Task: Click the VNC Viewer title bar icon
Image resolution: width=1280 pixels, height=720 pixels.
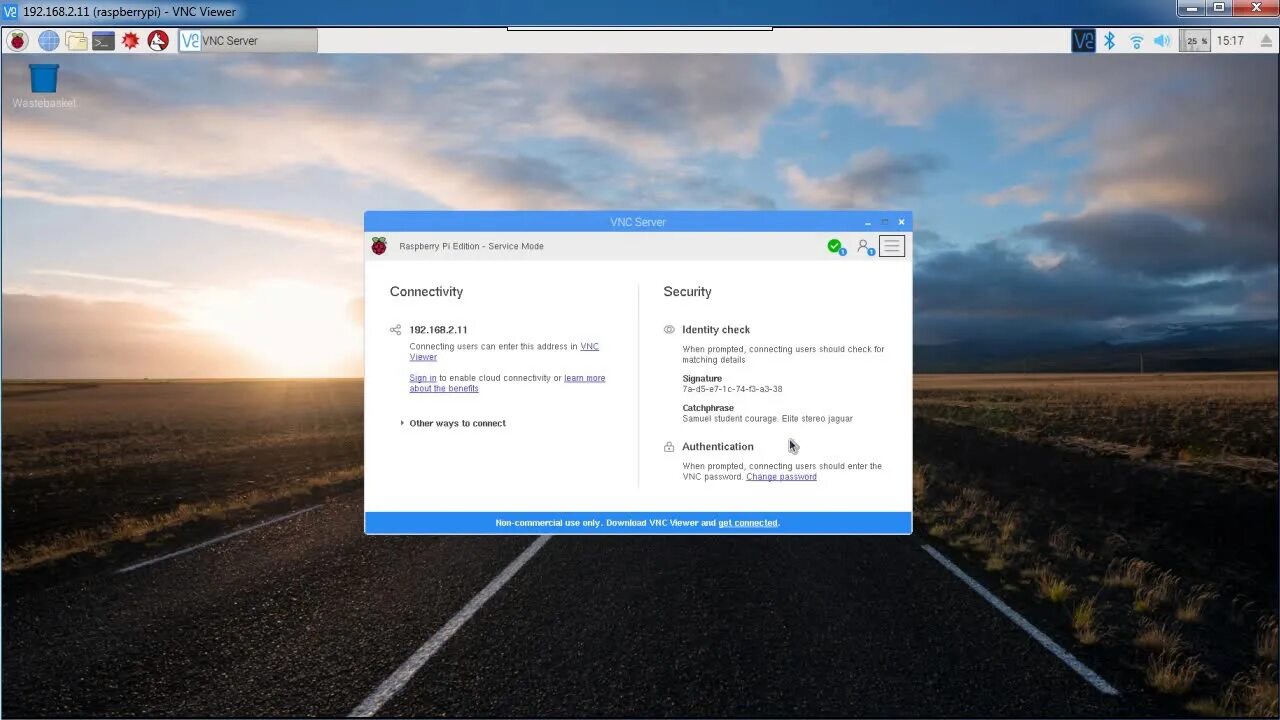Action: pos(10,12)
